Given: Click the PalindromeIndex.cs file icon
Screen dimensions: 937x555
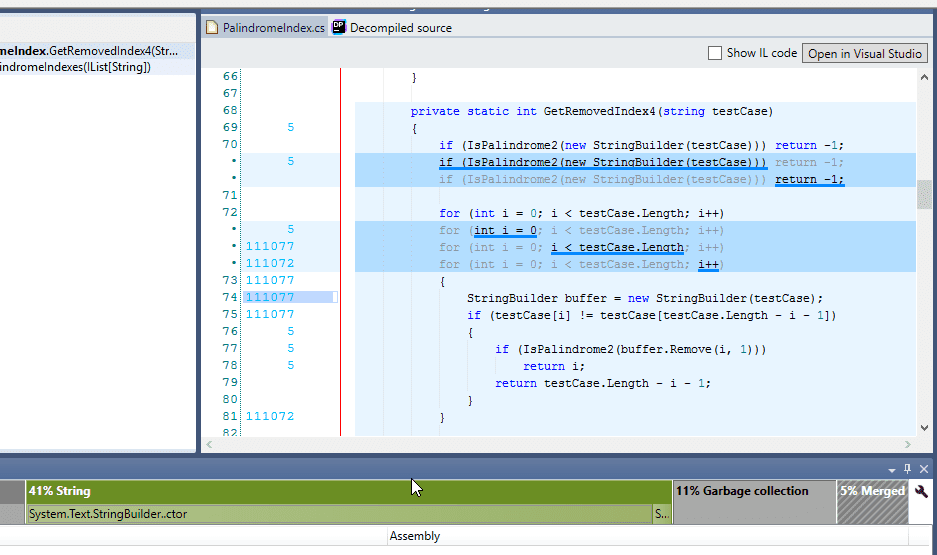Looking at the screenshot, I should (x=212, y=28).
